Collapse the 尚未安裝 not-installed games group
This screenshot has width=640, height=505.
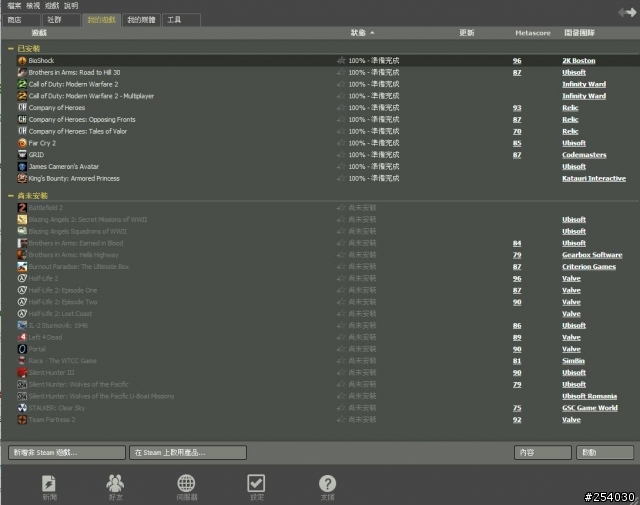click(11, 196)
